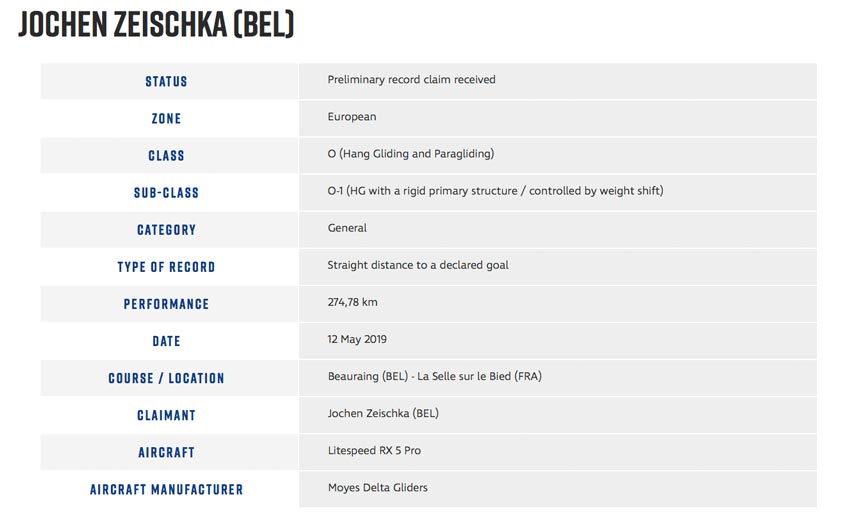Screen dimensions: 850x525
Task: Select the DATE row label
Action: 166,341
